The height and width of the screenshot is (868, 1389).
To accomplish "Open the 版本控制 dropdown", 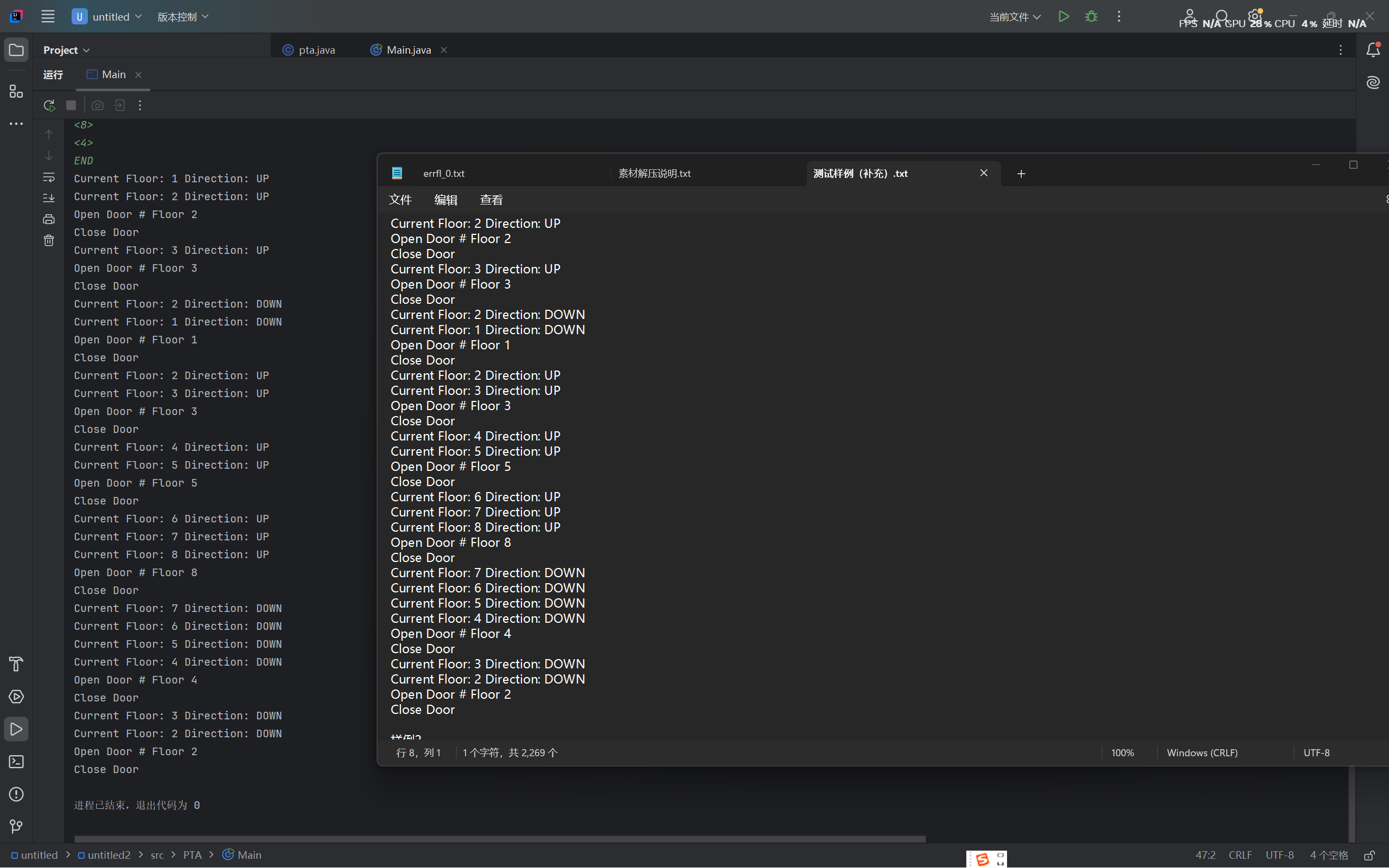I will (182, 17).
